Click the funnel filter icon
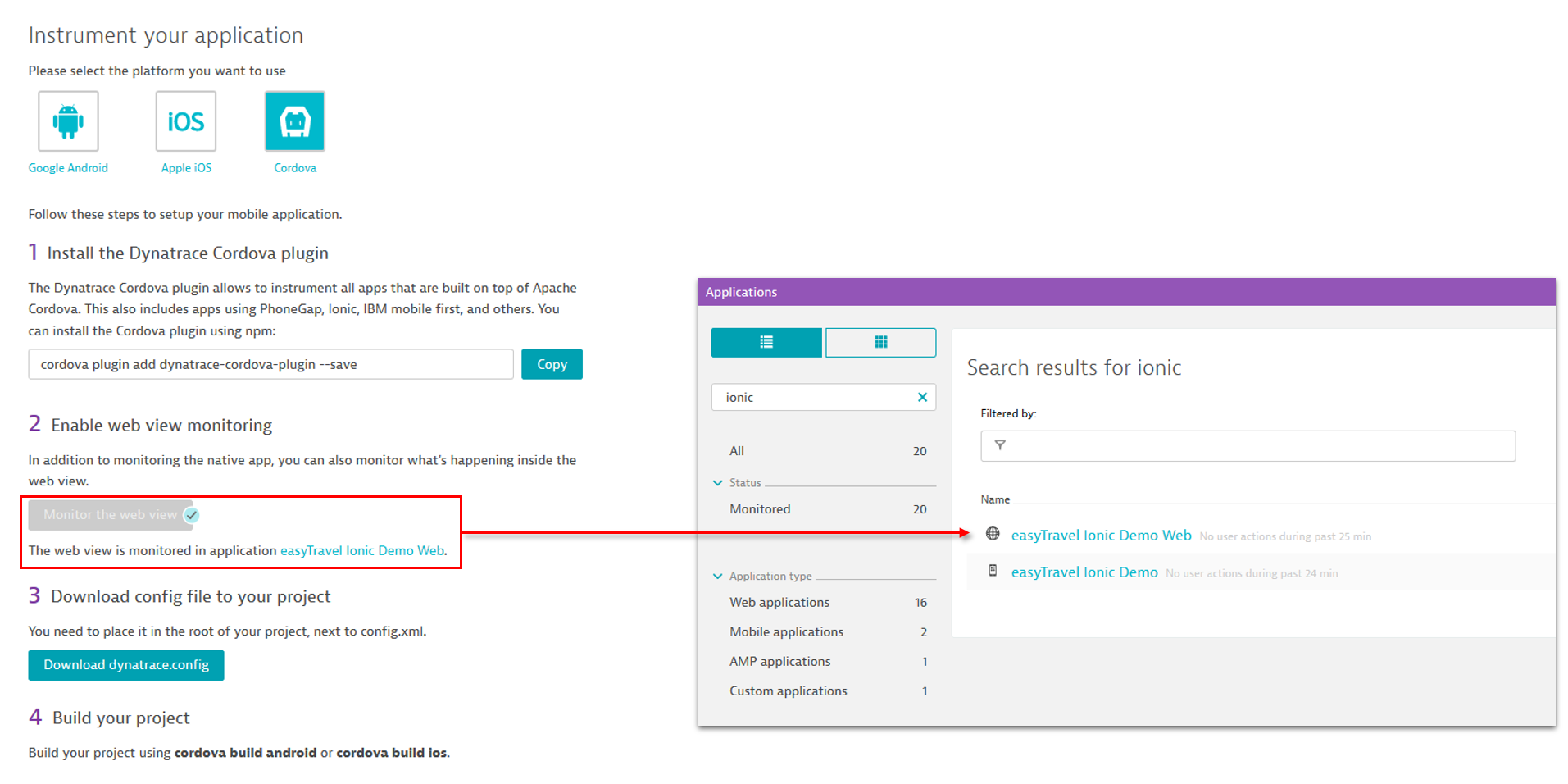Viewport: 1568px width, 784px height. click(x=1000, y=446)
